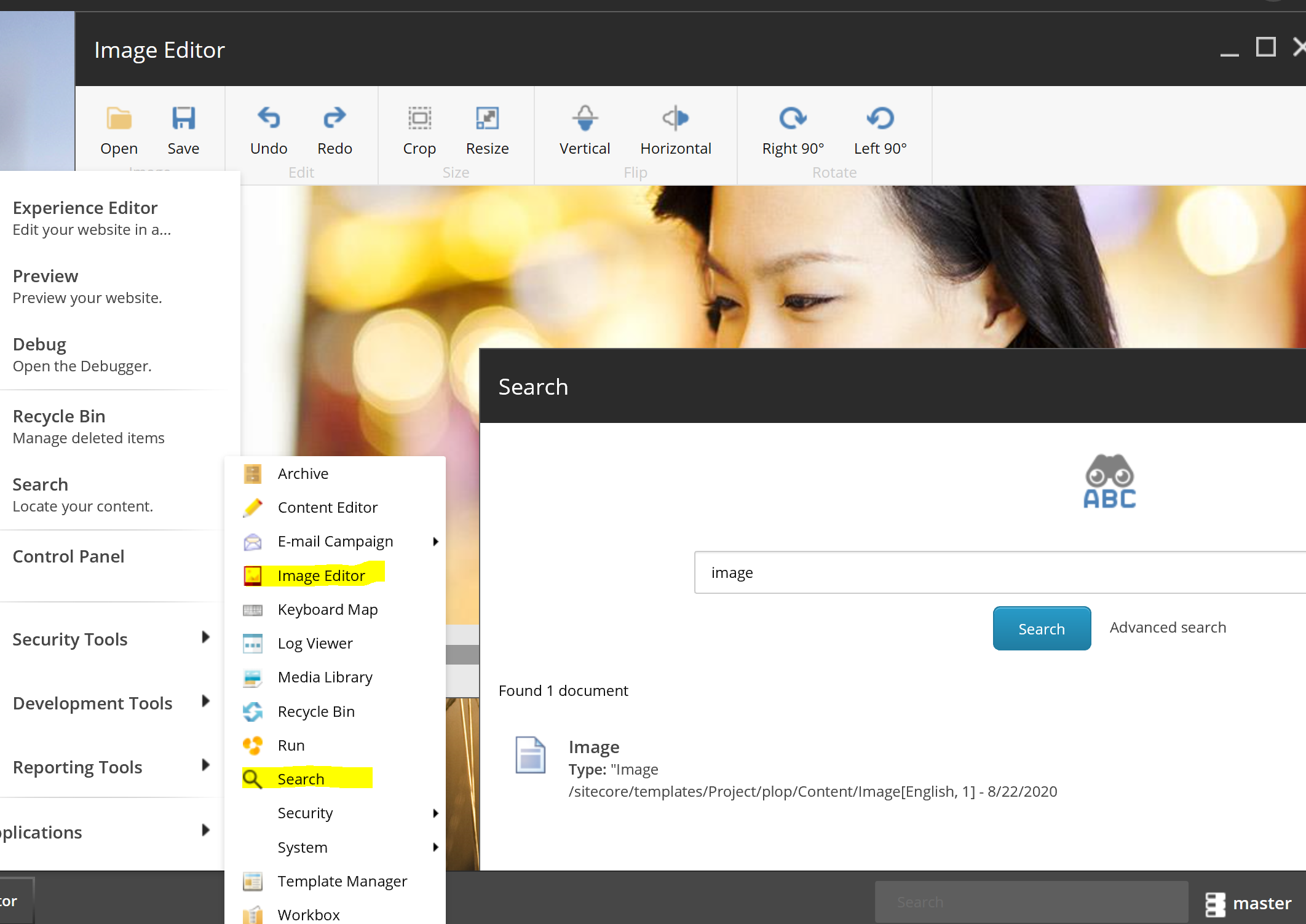Image resolution: width=1306 pixels, height=924 pixels.
Task: Open the Advanced search link
Action: (1168, 627)
